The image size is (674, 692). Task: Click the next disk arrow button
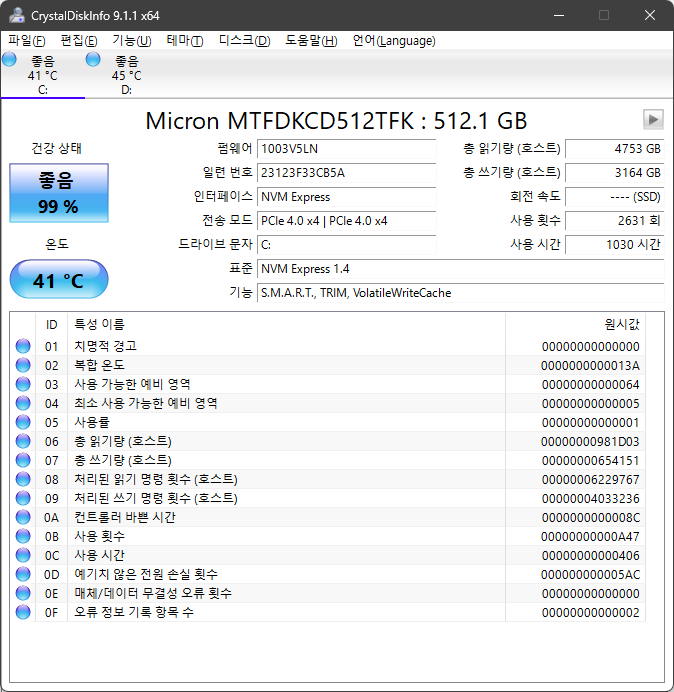(653, 119)
